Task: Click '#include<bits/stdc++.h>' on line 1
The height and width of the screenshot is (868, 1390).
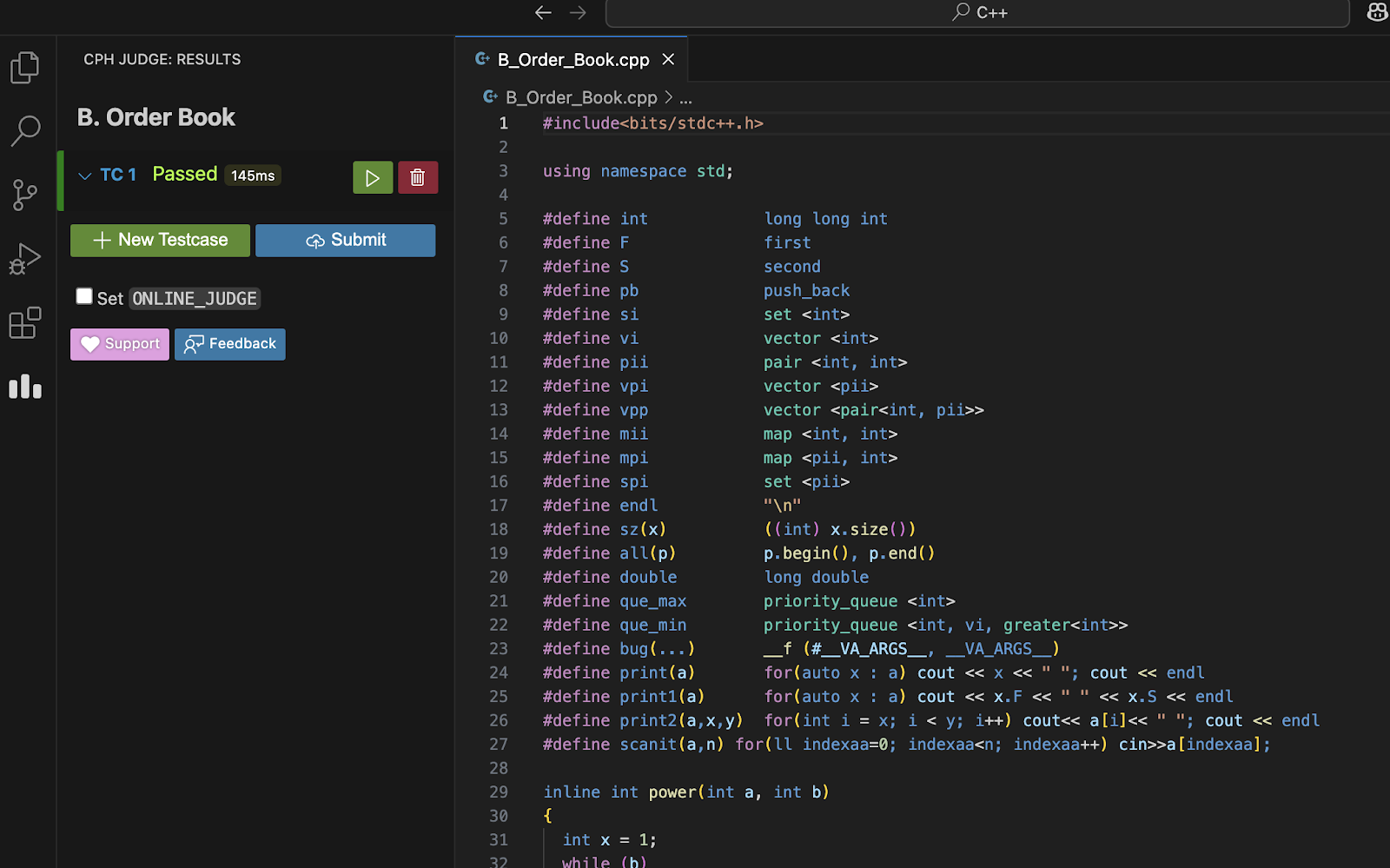Action: tap(653, 123)
